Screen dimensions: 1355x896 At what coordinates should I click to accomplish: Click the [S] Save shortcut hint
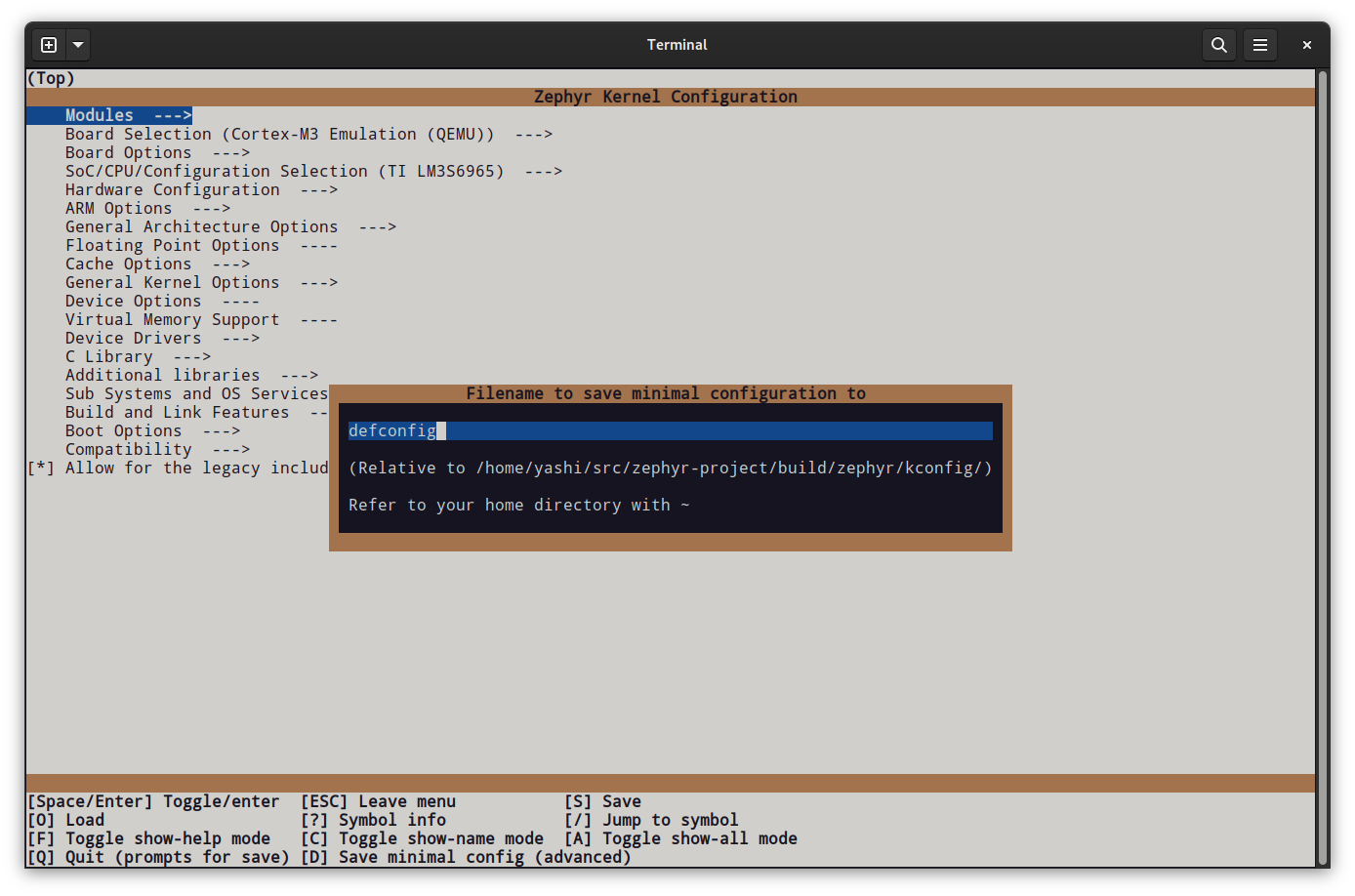click(x=602, y=801)
